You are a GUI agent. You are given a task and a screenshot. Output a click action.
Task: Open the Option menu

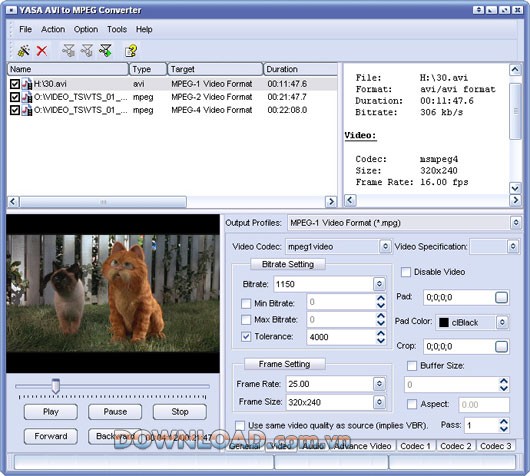86,29
